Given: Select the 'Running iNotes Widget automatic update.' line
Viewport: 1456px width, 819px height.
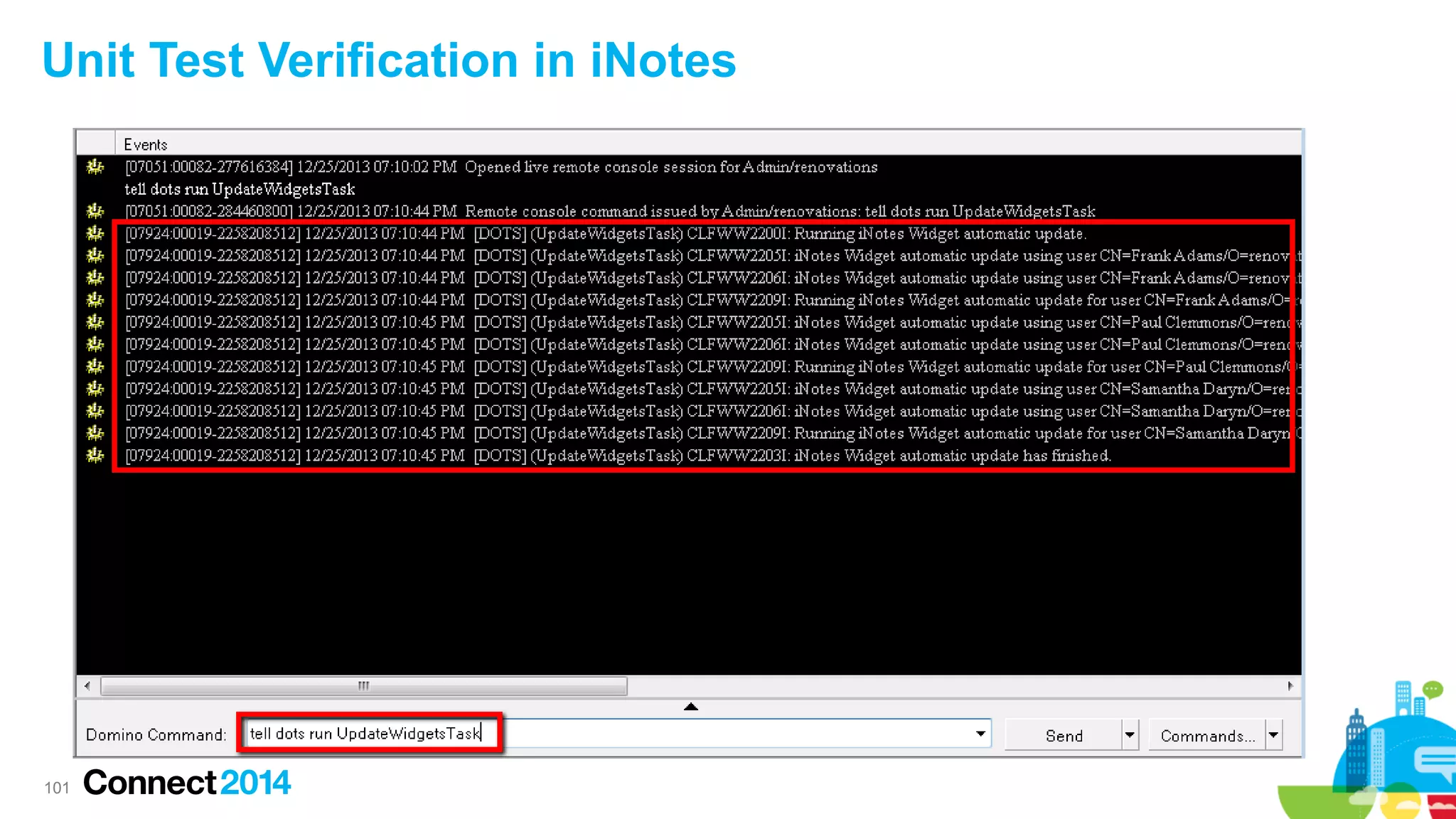Looking at the screenshot, I should point(606,233).
